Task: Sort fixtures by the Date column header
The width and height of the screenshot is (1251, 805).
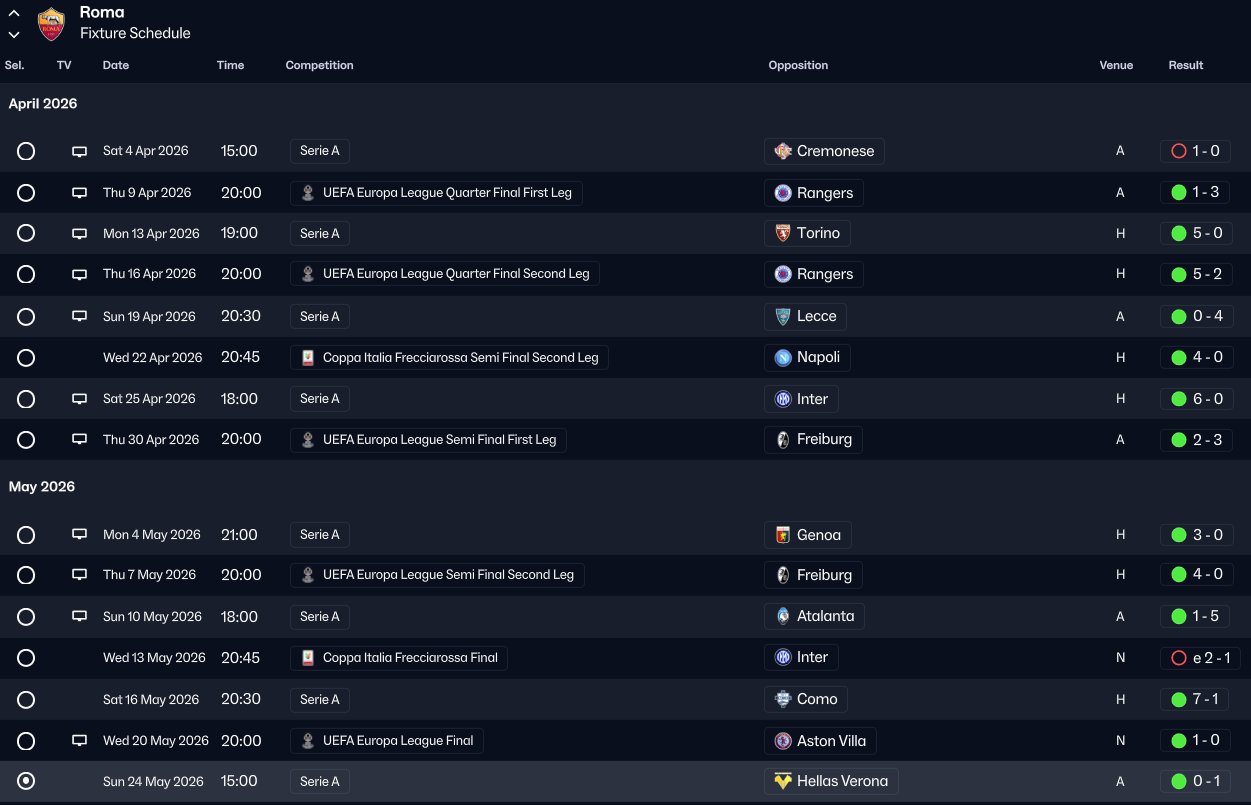Action: coord(116,65)
